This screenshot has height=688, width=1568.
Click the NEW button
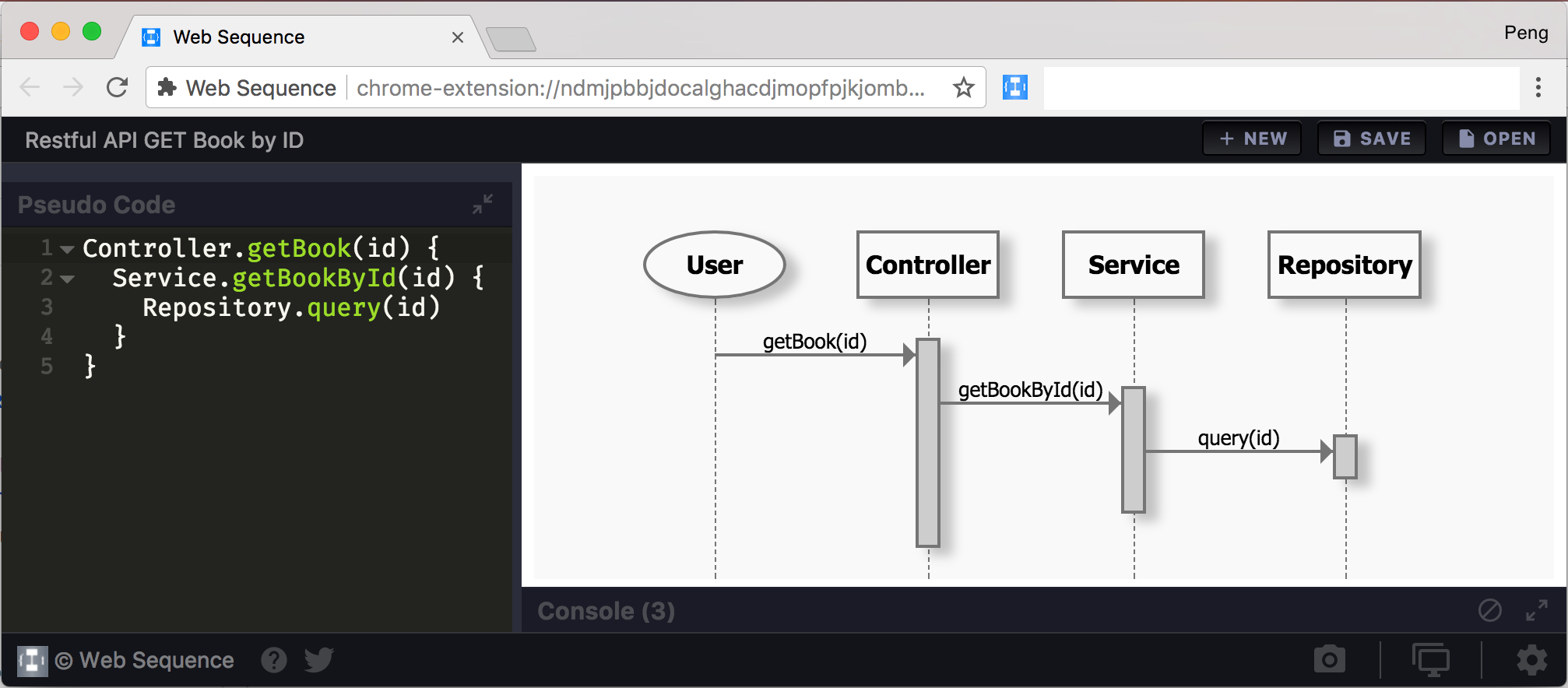(x=1252, y=139)
